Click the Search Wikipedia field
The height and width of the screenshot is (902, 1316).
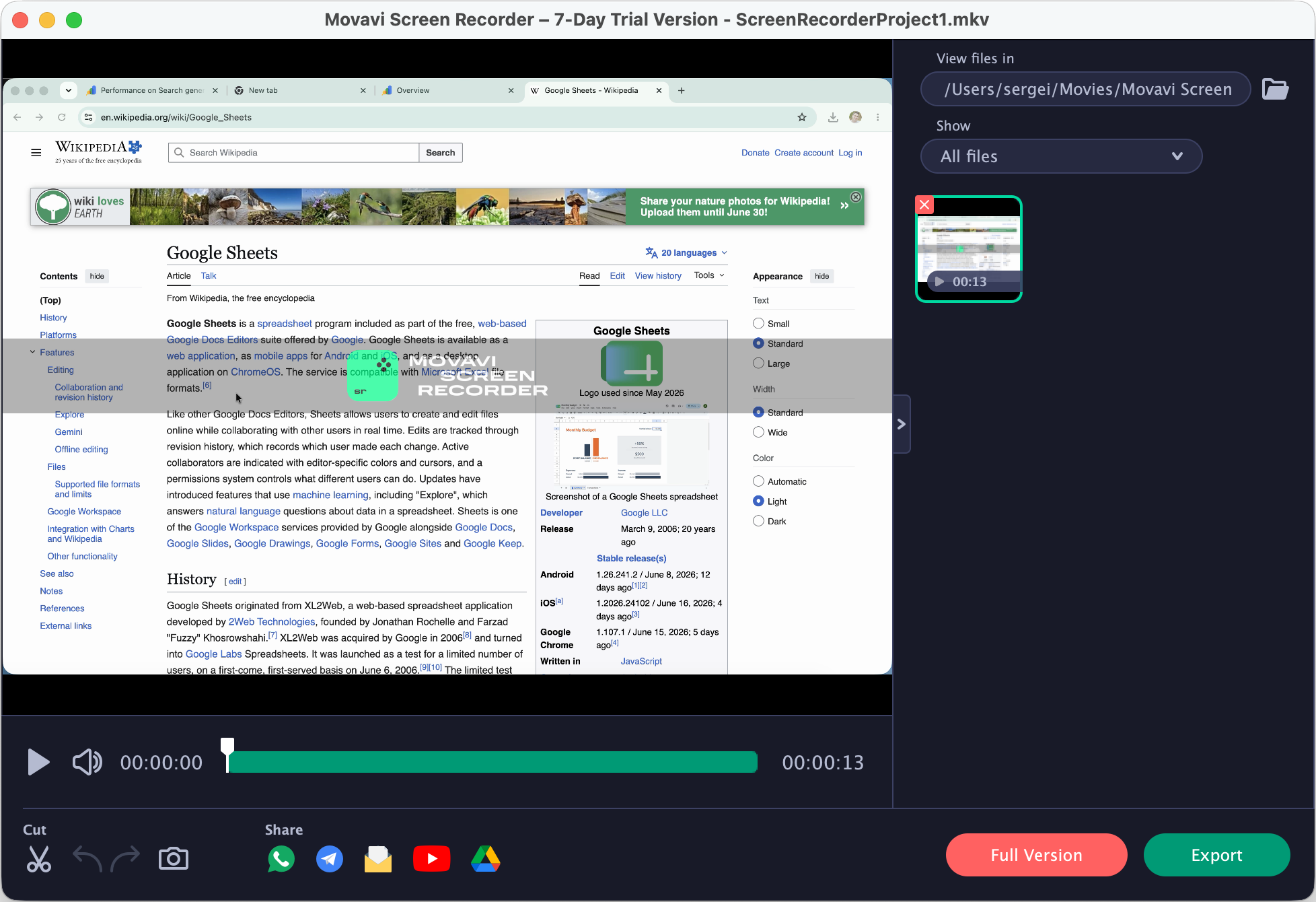click(294, 153)
